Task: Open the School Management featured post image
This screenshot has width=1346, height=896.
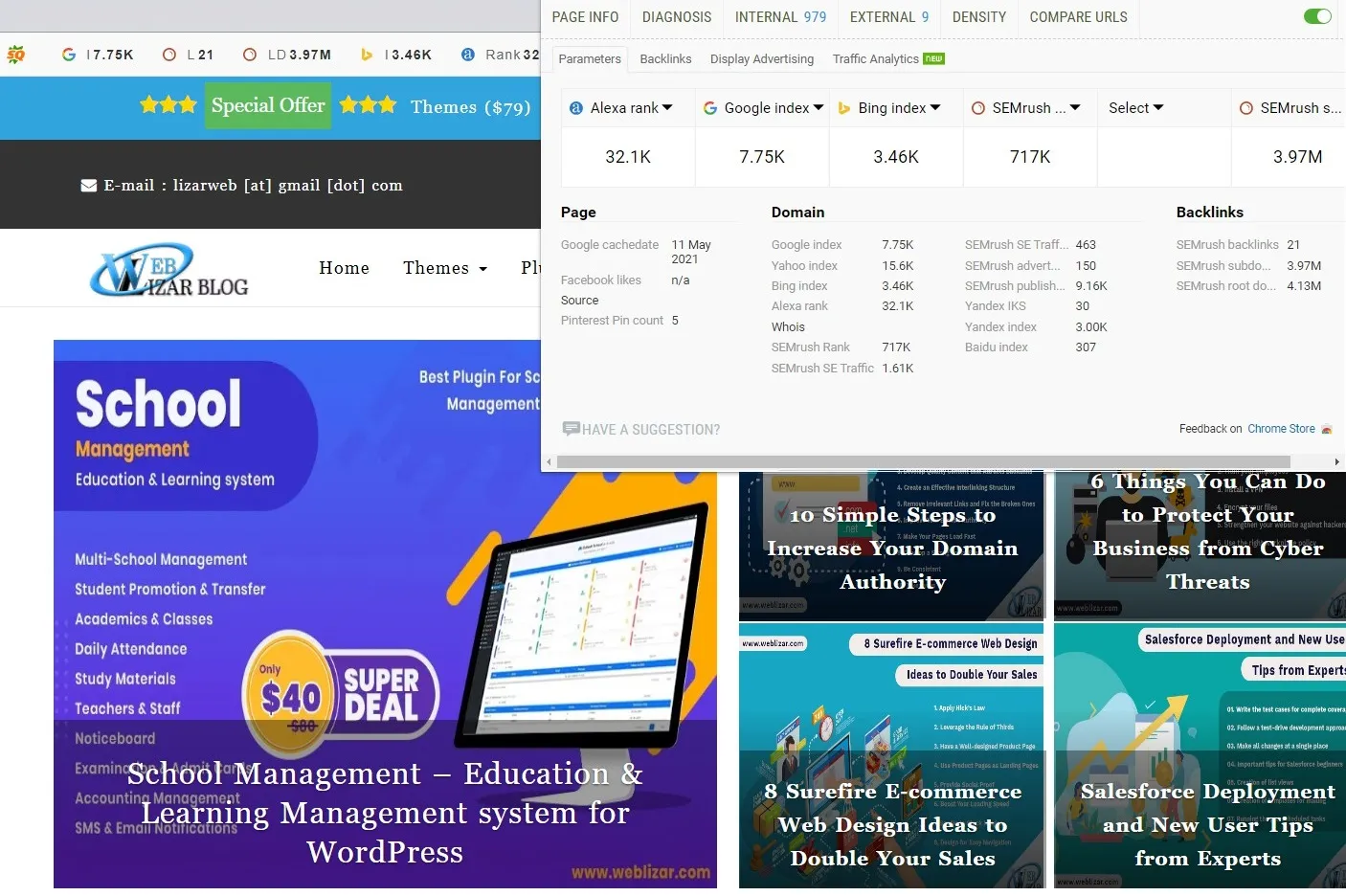Action: pos(385,614)
